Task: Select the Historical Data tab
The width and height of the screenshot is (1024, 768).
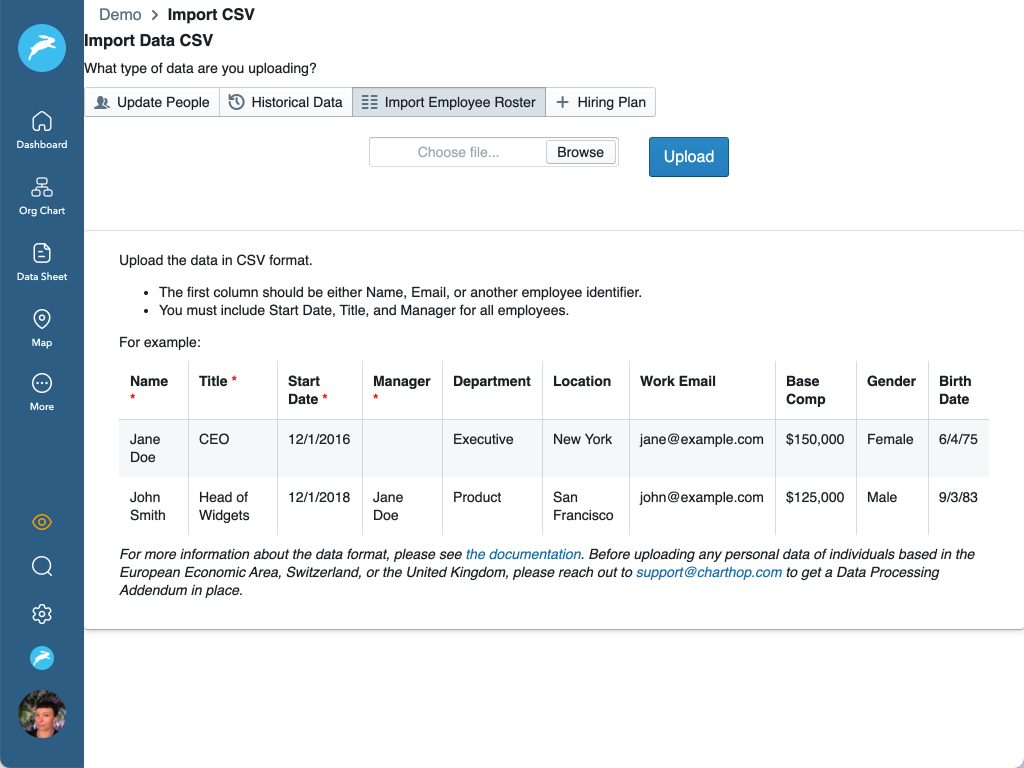Action: click(286, 102)
